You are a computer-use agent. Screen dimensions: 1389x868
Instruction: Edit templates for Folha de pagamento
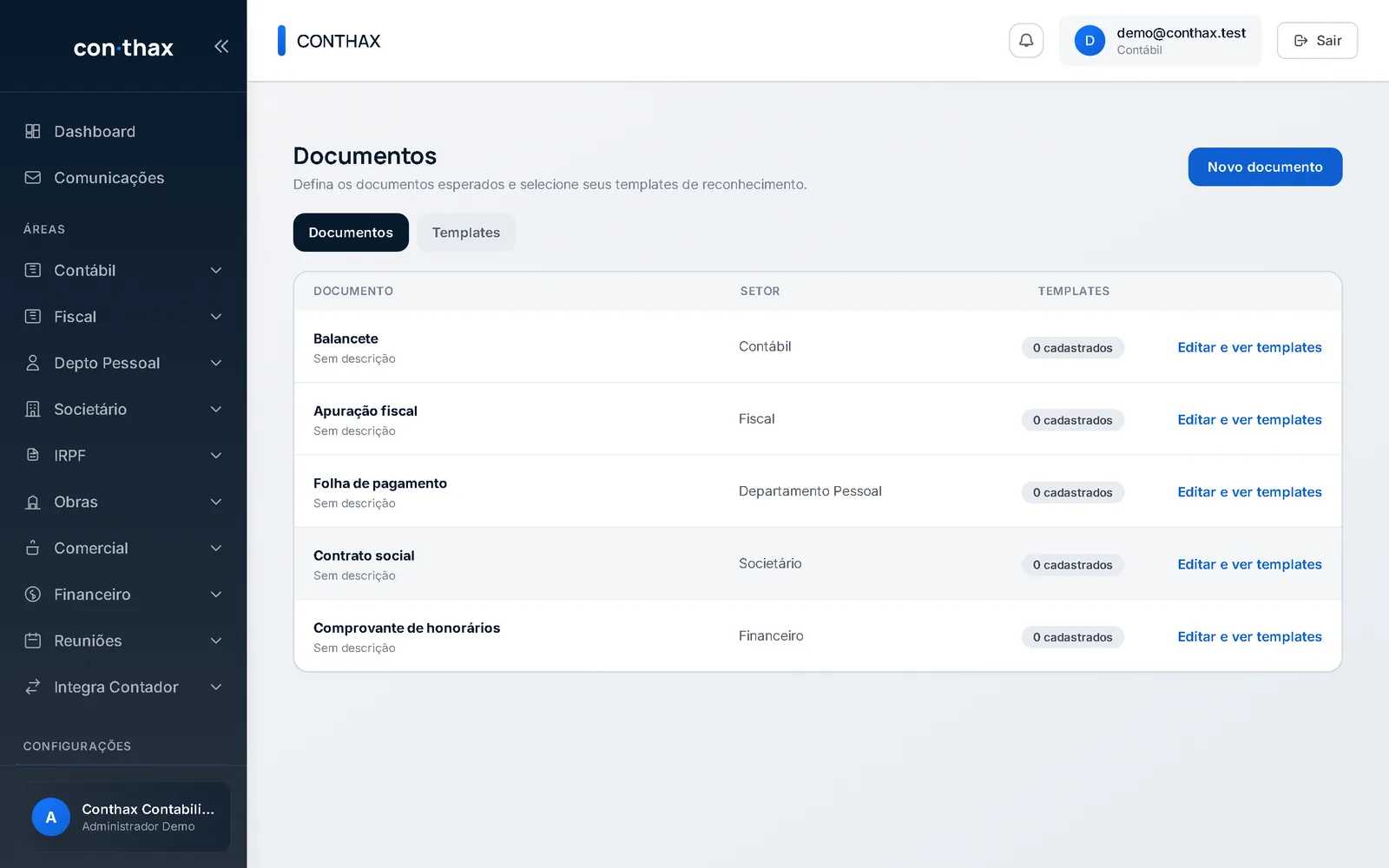point(1249,492)
